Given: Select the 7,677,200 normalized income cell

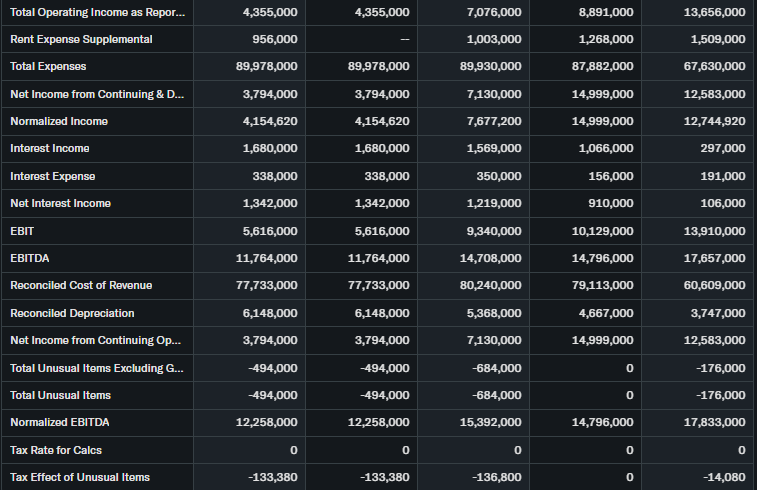Looking at the screenshot, I should pos(494,121).
